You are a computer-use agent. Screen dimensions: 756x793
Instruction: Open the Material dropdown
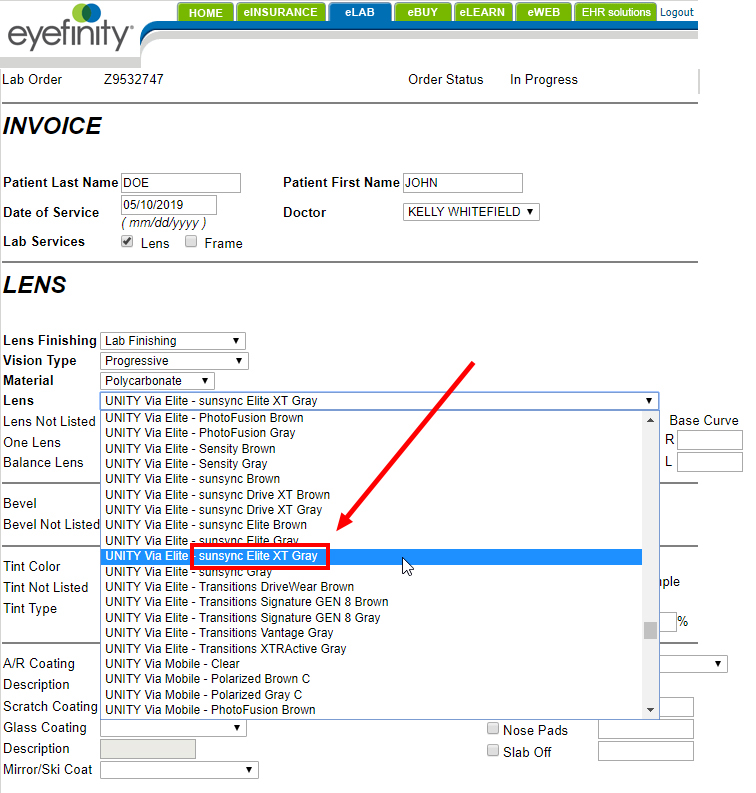click(158, 381)
